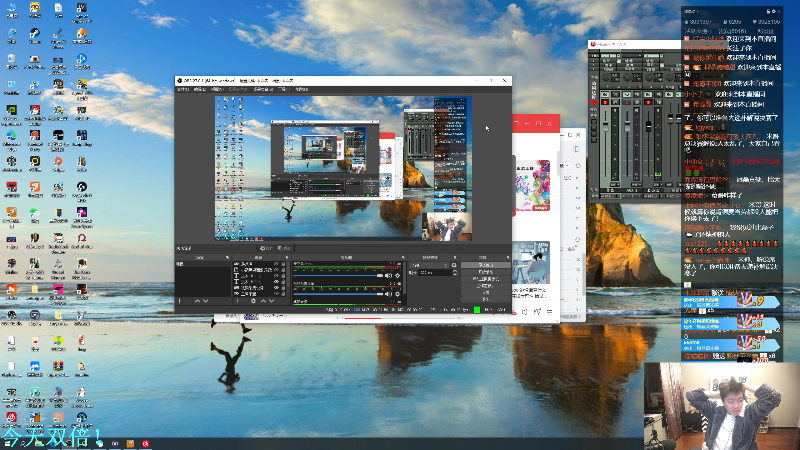Open the Tools menu in OBS
Image resolution: width=800 pixels, height=450 pixels.
[x=284, y=89]
